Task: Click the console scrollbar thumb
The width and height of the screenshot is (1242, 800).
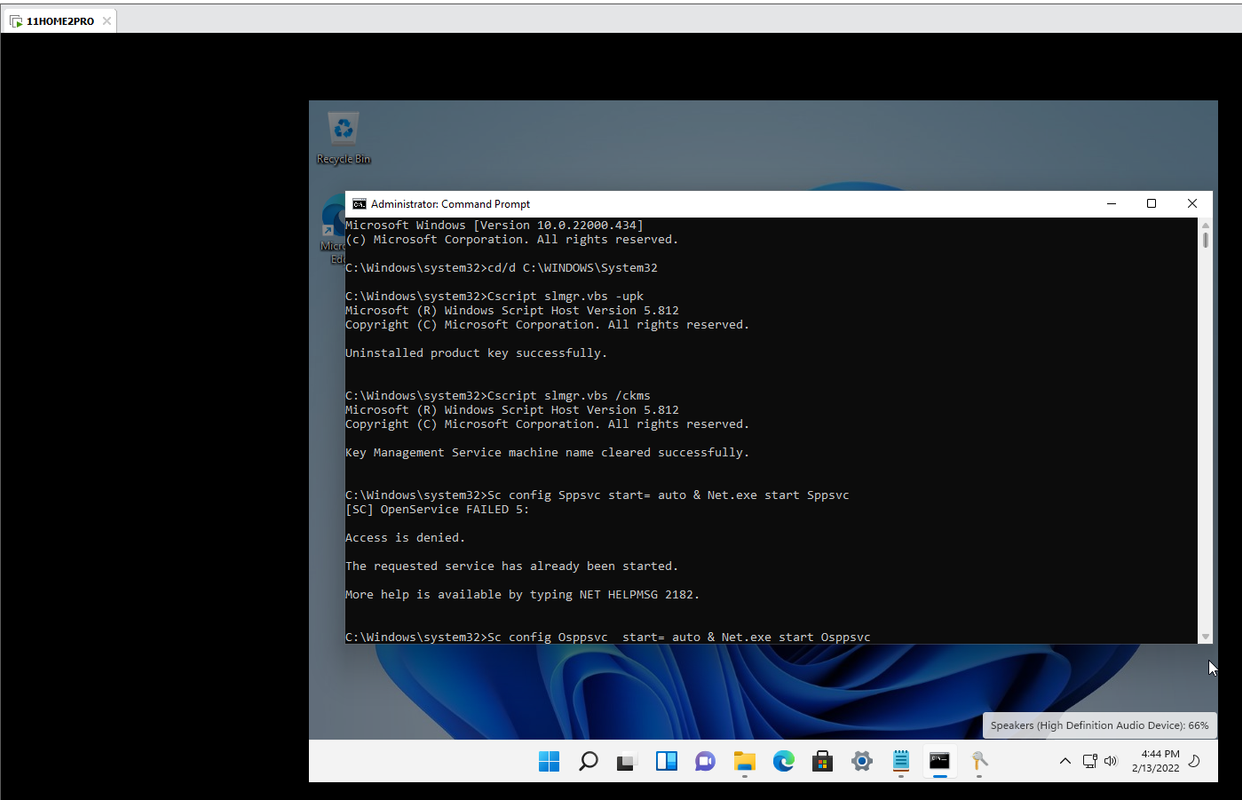Action: [x=1205, y=240]
